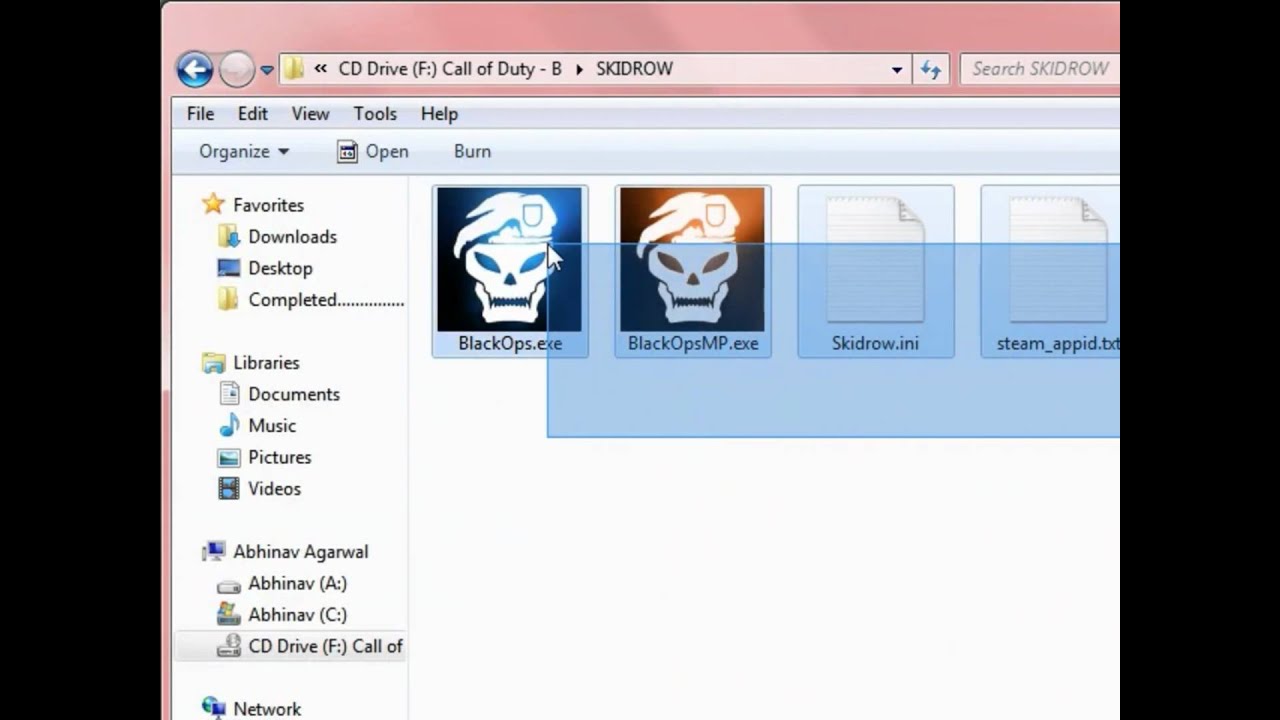Screen dimensions: 1280x720
Task: Click the Pictures library icon
Action: [x=229, y=457]
